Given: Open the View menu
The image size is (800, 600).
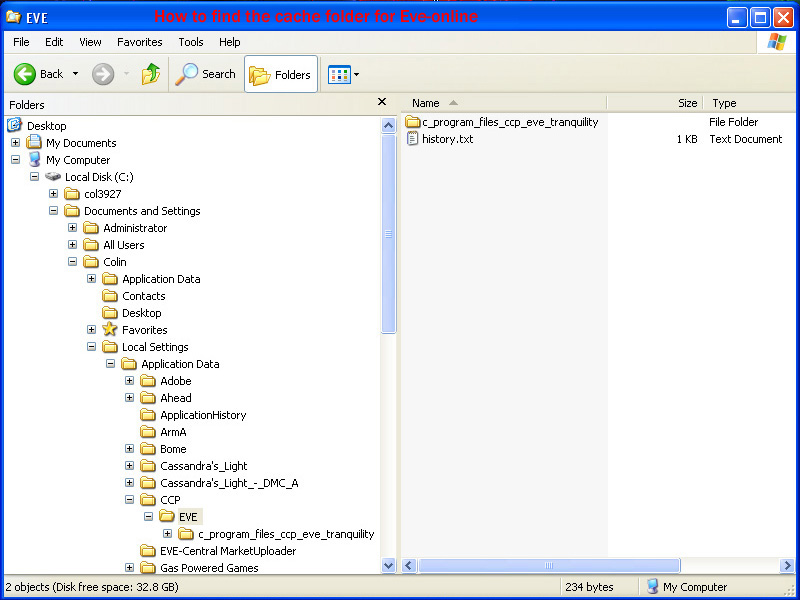Looking at the screenshot, I should pos(90,42).
